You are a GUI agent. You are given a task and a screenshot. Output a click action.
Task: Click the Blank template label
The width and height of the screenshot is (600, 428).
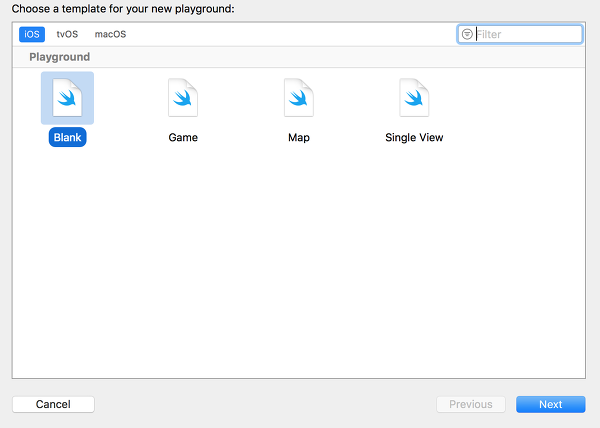[x=67, y=137]
